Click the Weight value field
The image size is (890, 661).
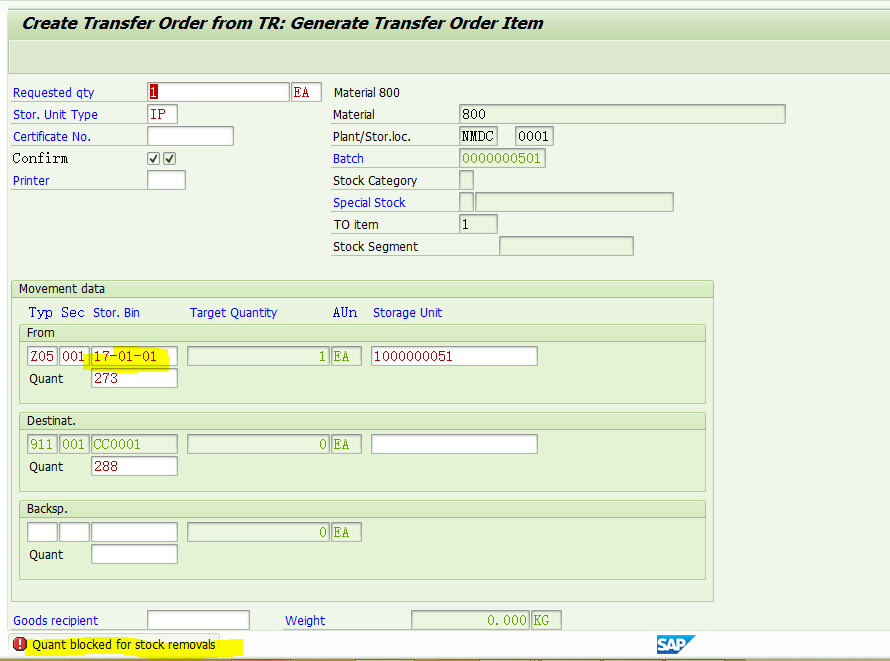tap(471, 620)
